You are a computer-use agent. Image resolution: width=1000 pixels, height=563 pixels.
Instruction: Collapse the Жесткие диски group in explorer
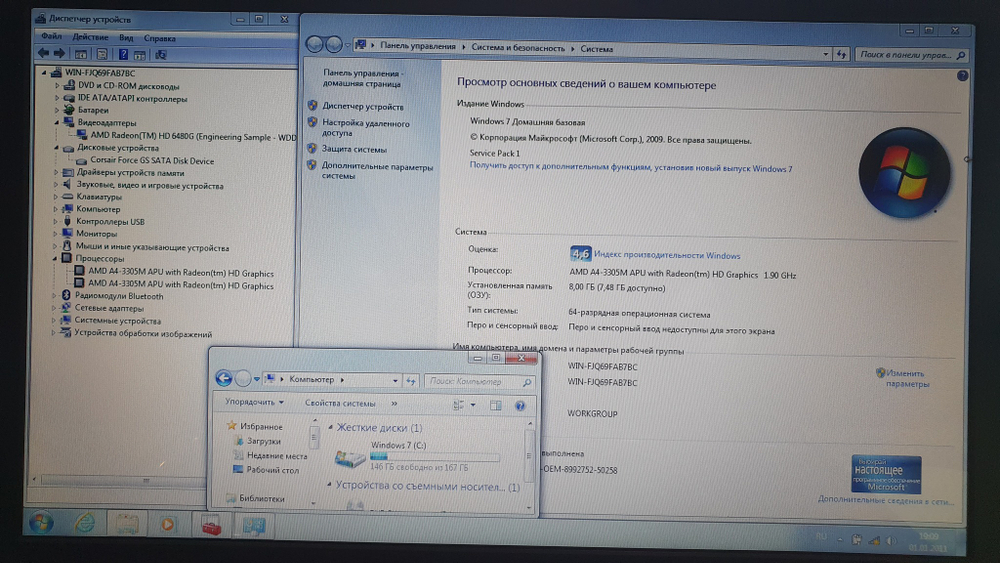[x=330, y=427]
